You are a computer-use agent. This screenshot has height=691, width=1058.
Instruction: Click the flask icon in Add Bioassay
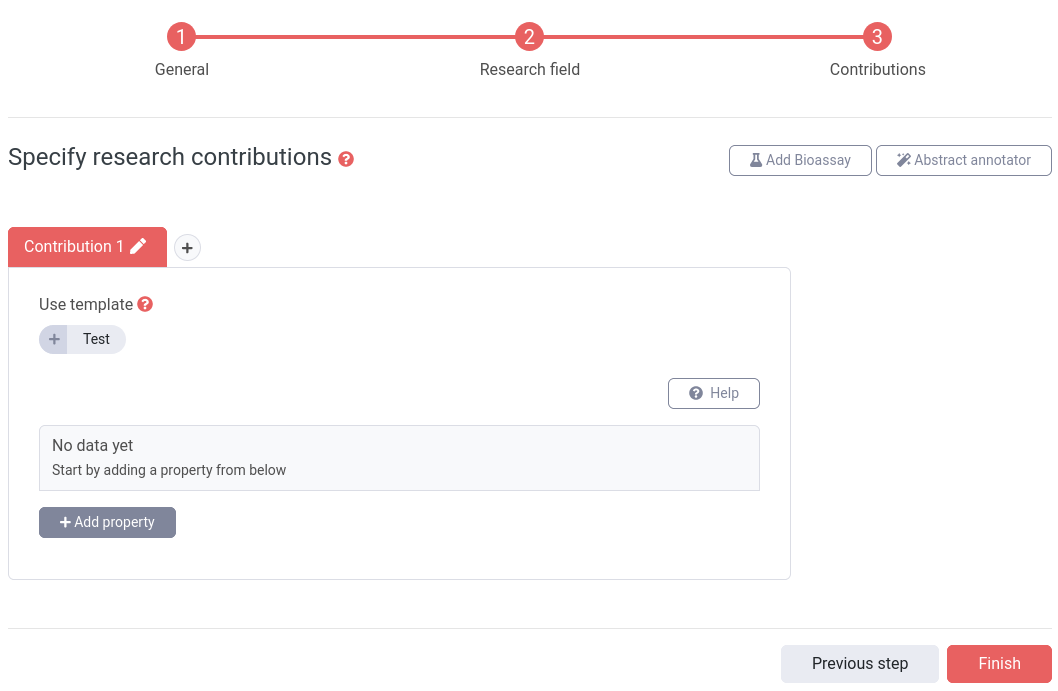[756, 161]
